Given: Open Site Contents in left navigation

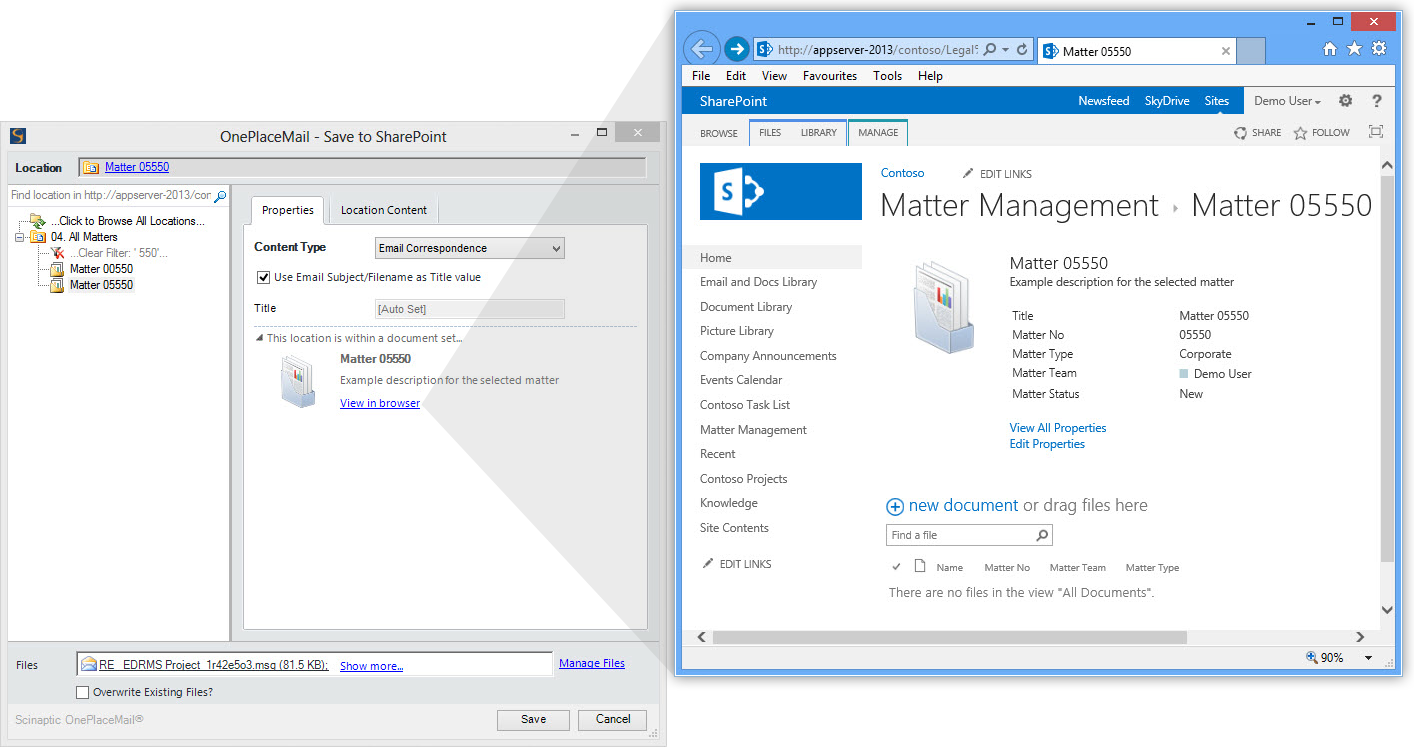Looking at the screenshot, I should click(734, 528).
